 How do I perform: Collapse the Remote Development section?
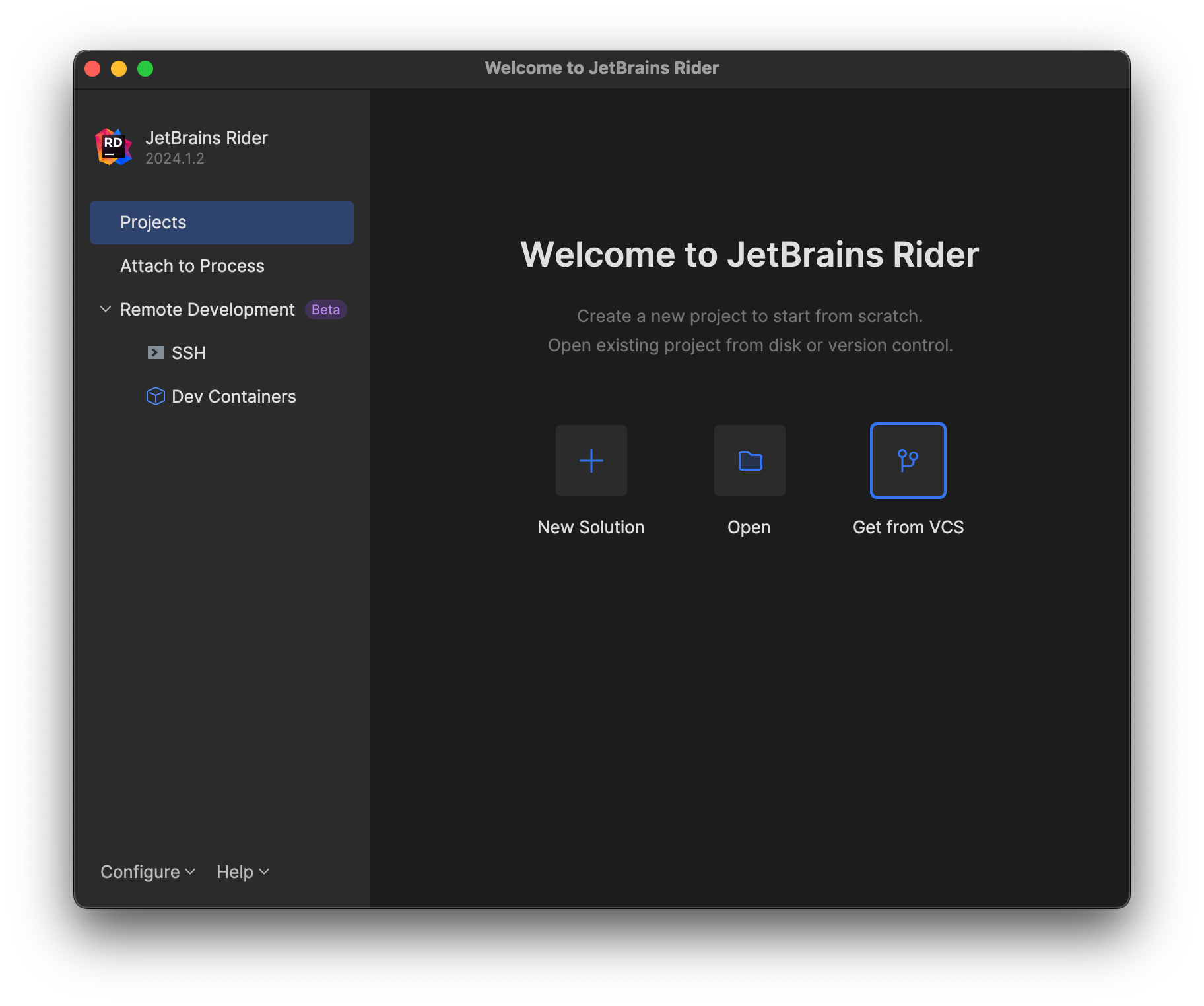click(x=106, y=309)
